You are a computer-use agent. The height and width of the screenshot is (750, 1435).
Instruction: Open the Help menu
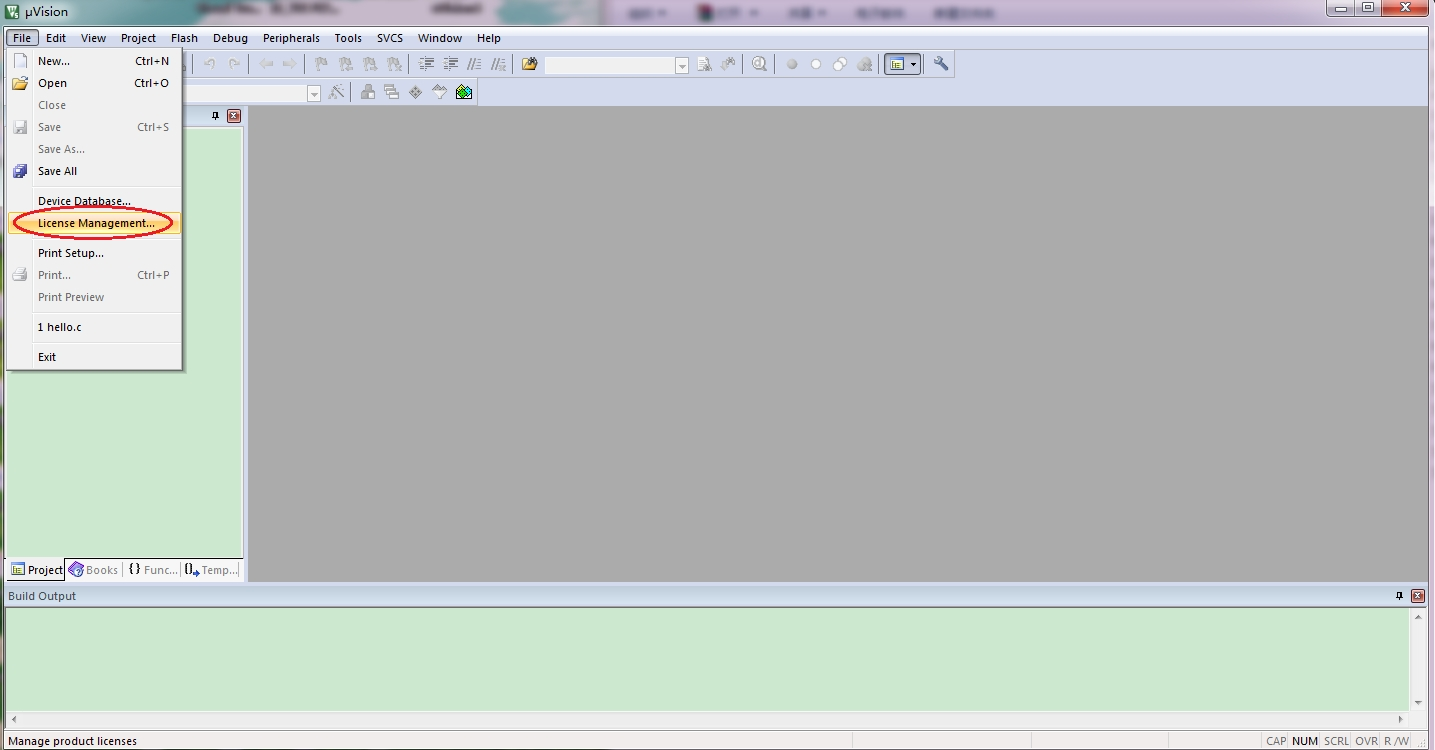coord(488,38)
